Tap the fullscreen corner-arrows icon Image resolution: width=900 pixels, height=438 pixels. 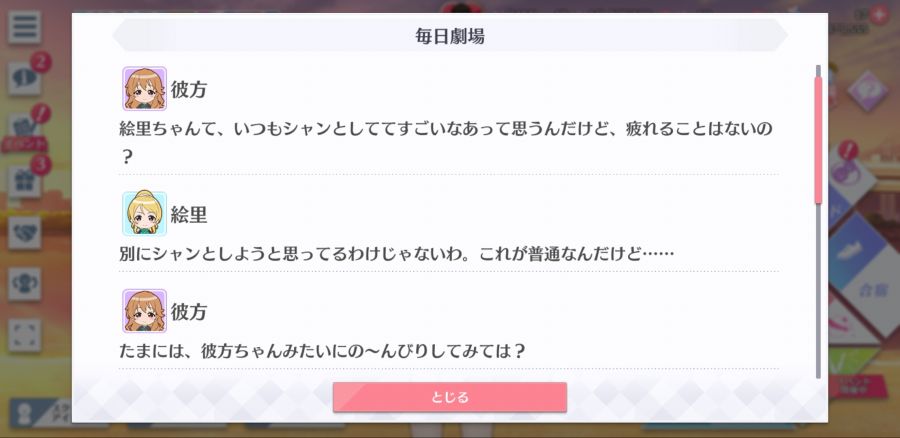click(x=25, y=335)
